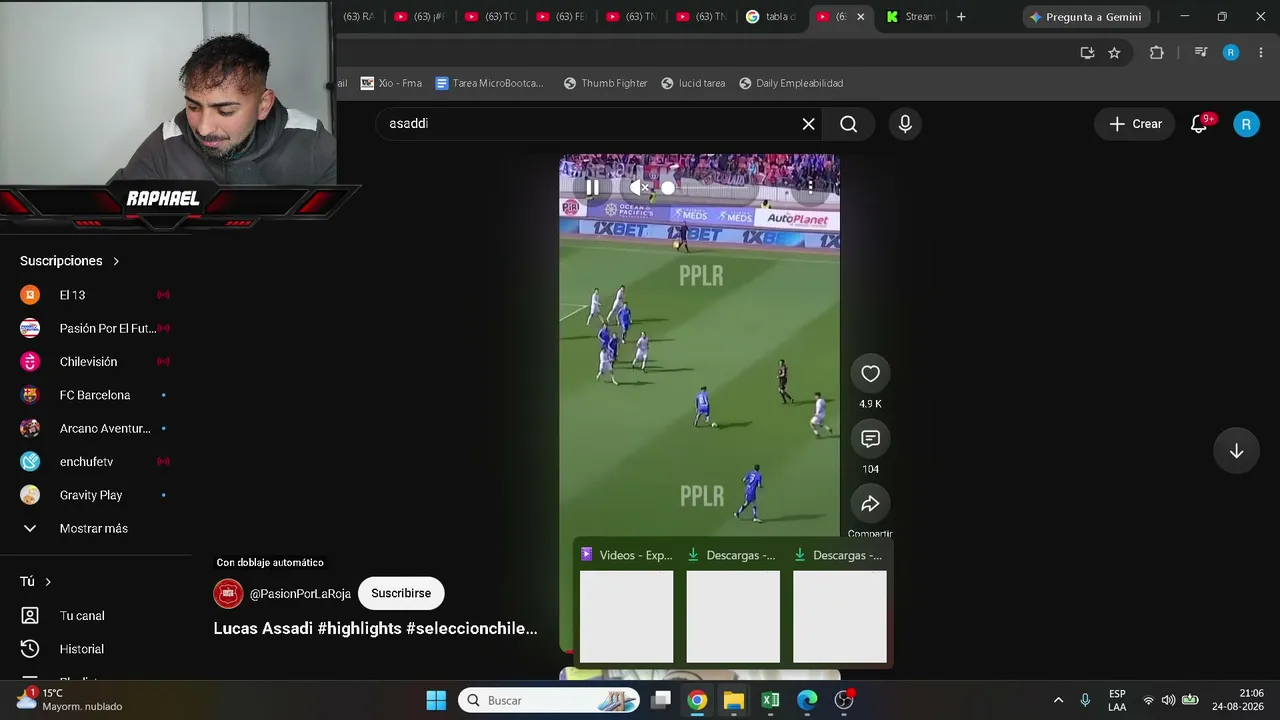1280x720 pixels.
Task: Expand the Suscripciones section
Action: (70, 261)
